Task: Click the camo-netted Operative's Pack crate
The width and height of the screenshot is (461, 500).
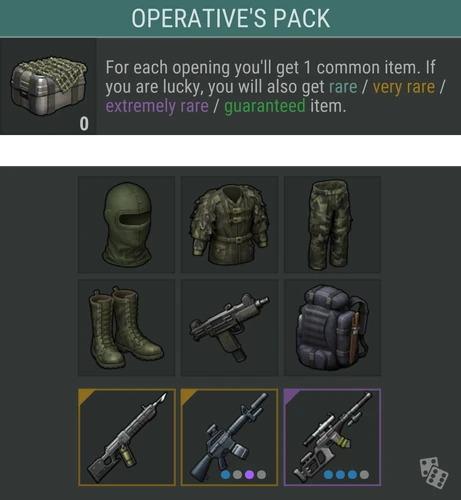Action: tap(49, 85)
